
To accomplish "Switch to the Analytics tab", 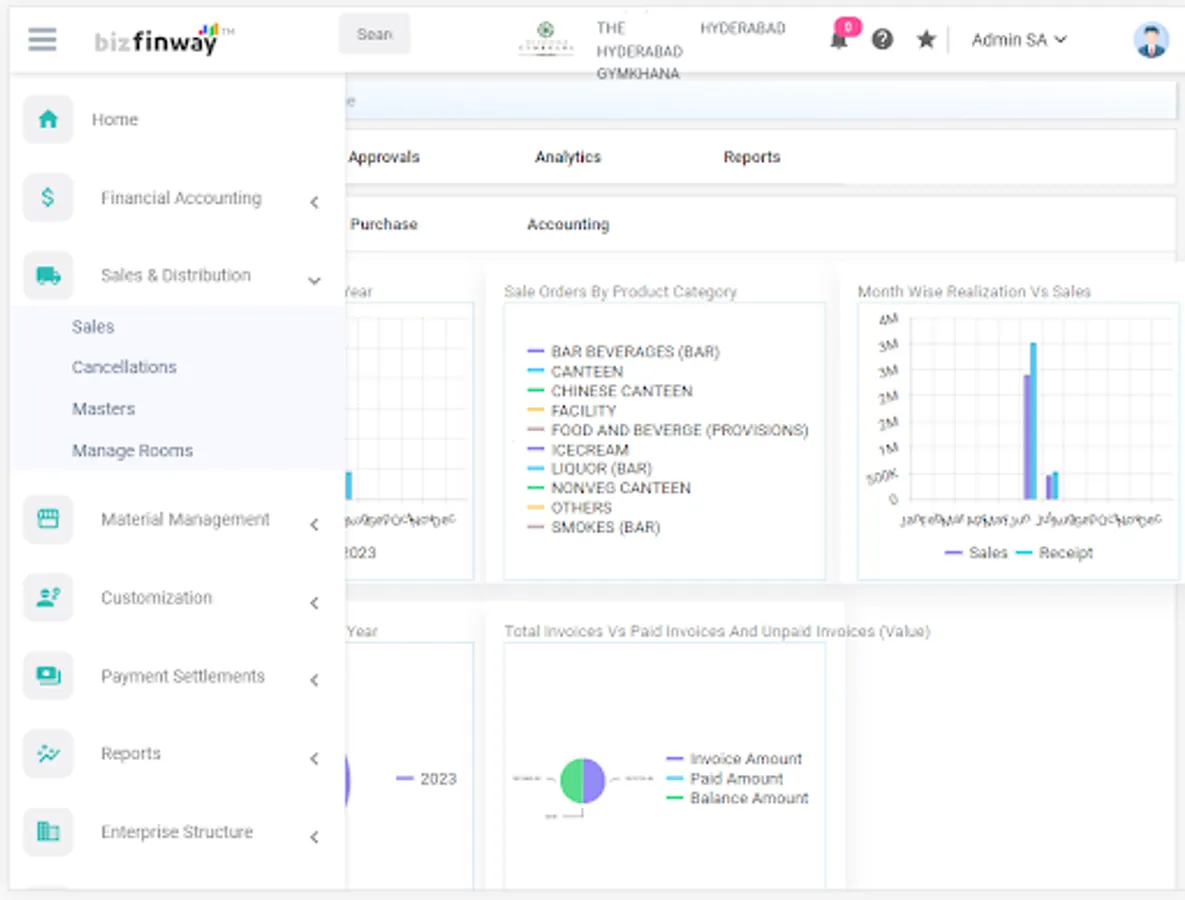I will [568, 157].
